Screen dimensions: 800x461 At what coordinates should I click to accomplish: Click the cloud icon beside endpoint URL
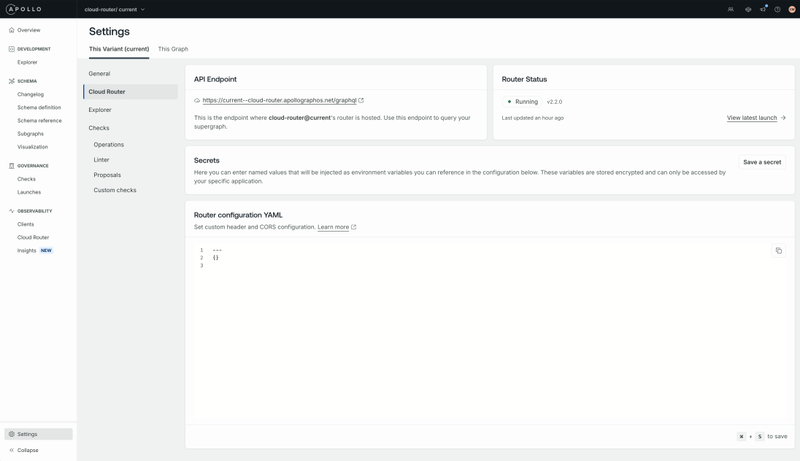tap(197, 100)
